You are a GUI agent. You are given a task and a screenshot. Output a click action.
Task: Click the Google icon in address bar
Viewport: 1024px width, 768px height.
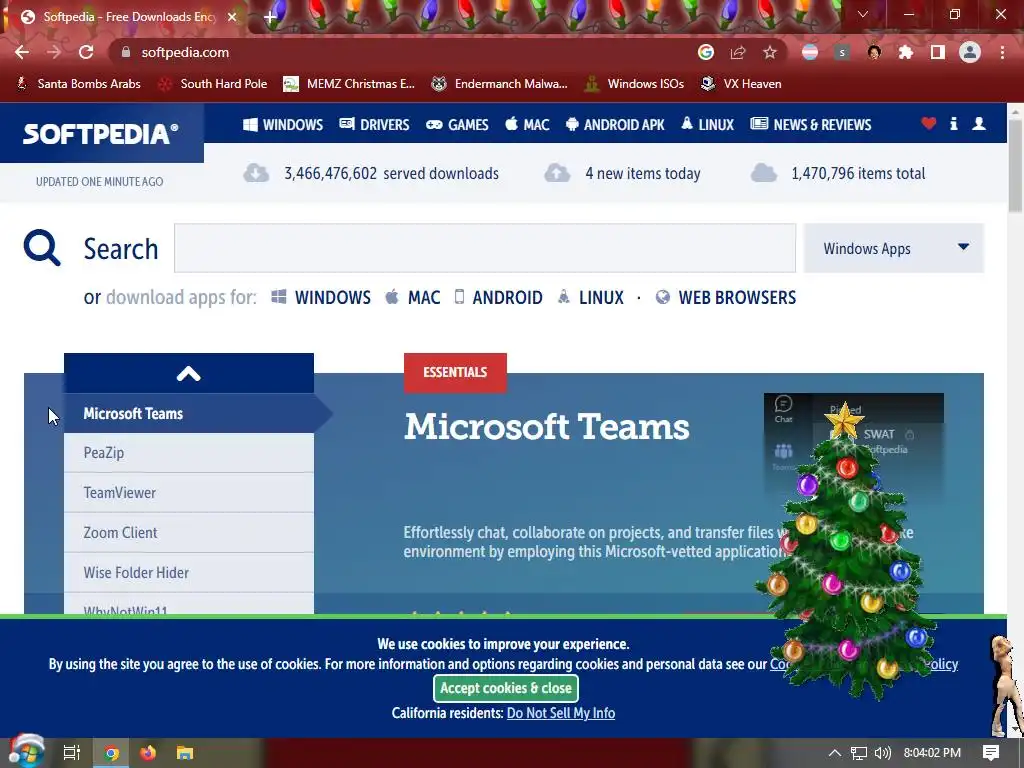coord(706,52)
